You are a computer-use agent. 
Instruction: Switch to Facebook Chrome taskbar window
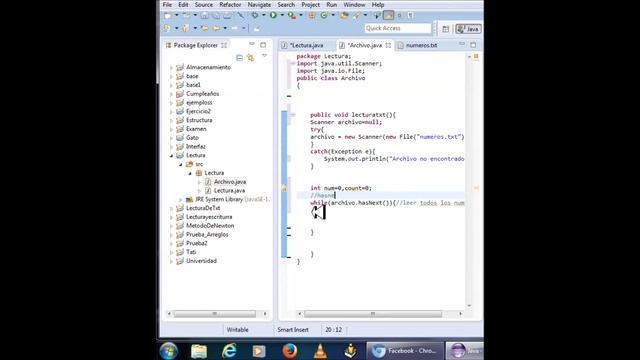405,351
